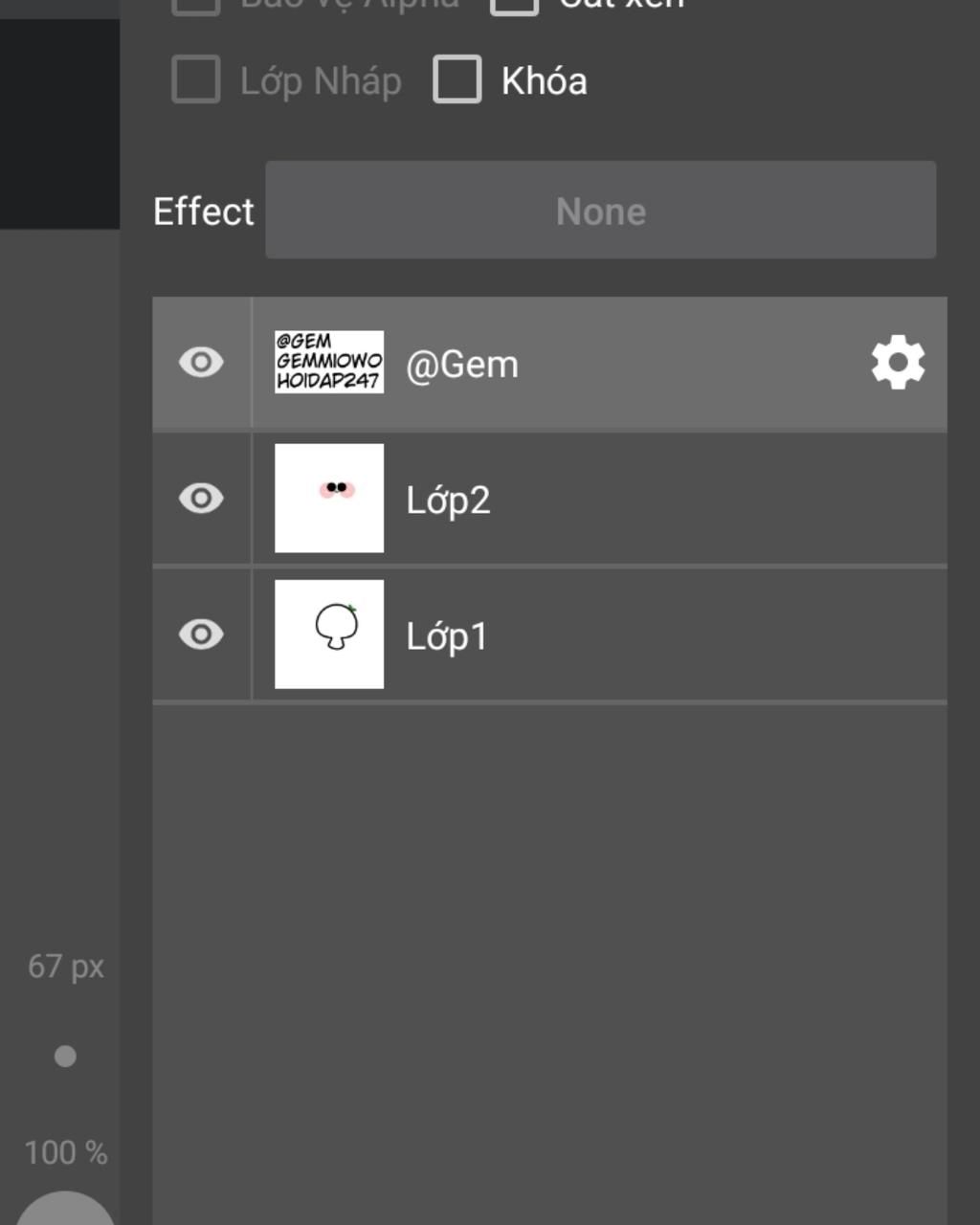Image resolution: width=980 pixels, height=1225 pixels.
Task: Select the Lớp1 layer name
Action: [447, 636]
